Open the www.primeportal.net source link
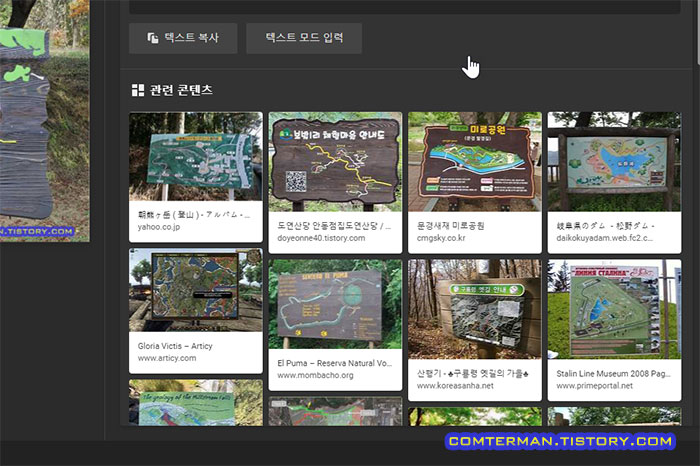Viewport: 700px width, 466px height. pos(594,386)
